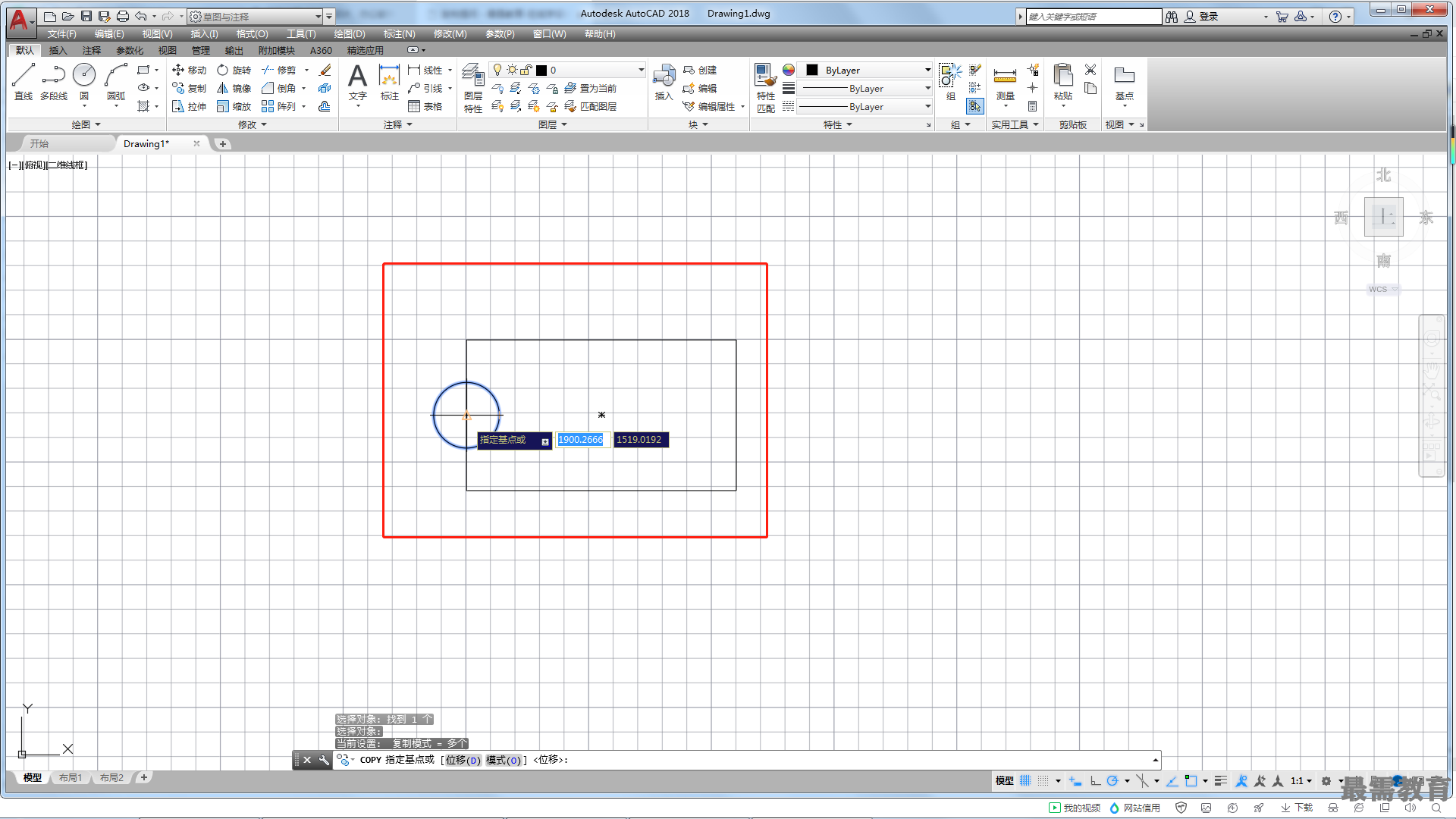Open the layer dropdown showing layer 0
The height and width of the screenshot is (819, 1456).
click(567, 70)
